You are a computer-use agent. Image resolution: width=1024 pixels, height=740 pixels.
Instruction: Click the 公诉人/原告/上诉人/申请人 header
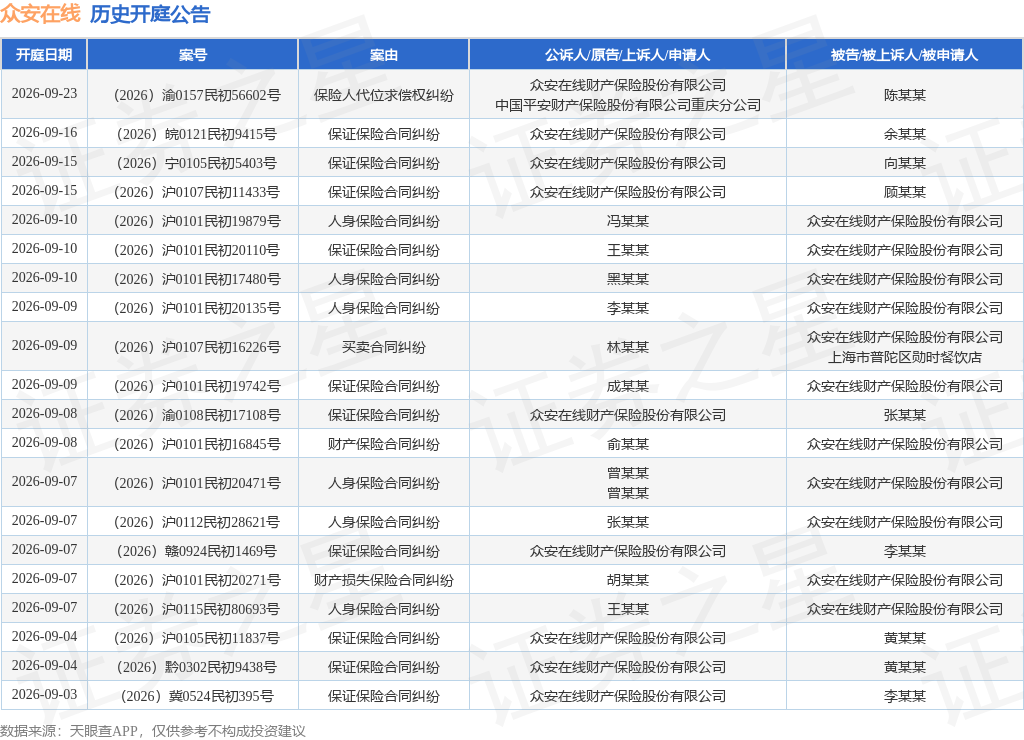click(x=627, y=55)
